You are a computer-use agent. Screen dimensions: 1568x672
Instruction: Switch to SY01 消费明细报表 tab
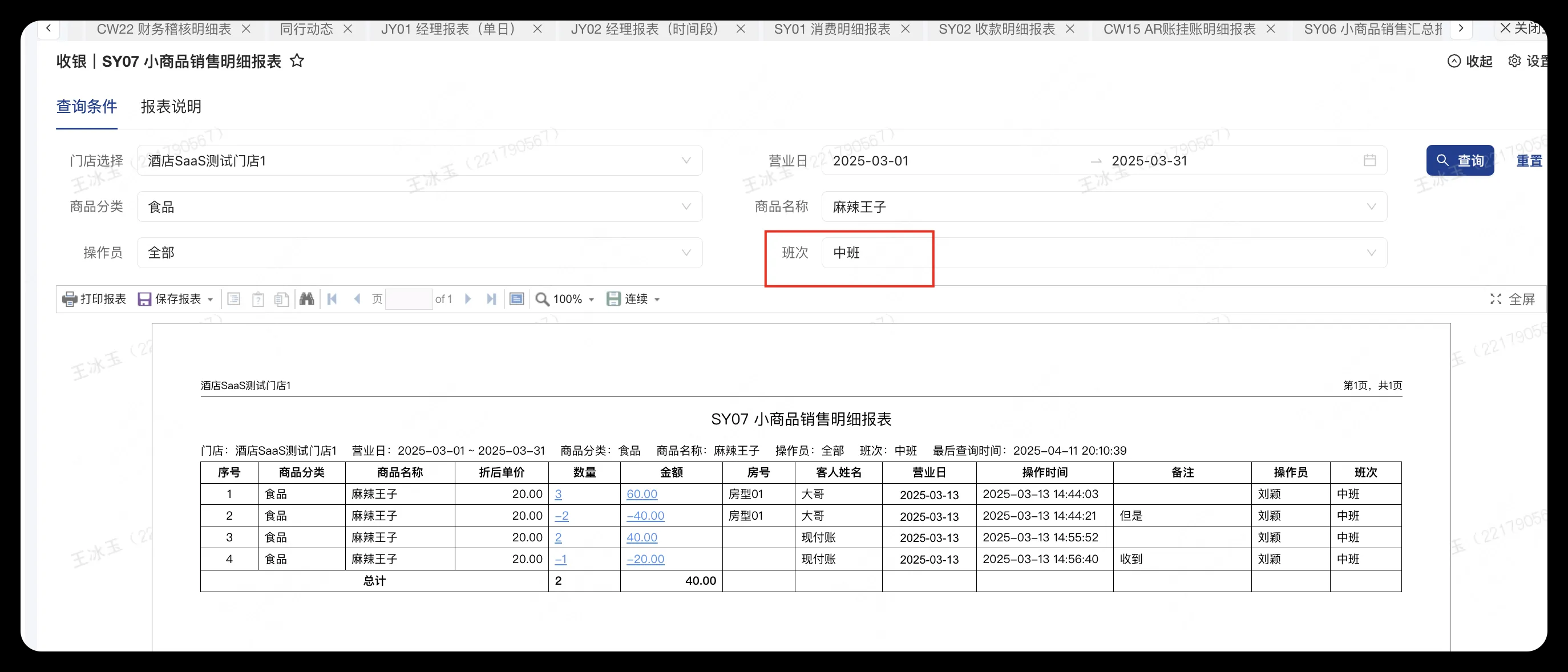pos(832,29)
